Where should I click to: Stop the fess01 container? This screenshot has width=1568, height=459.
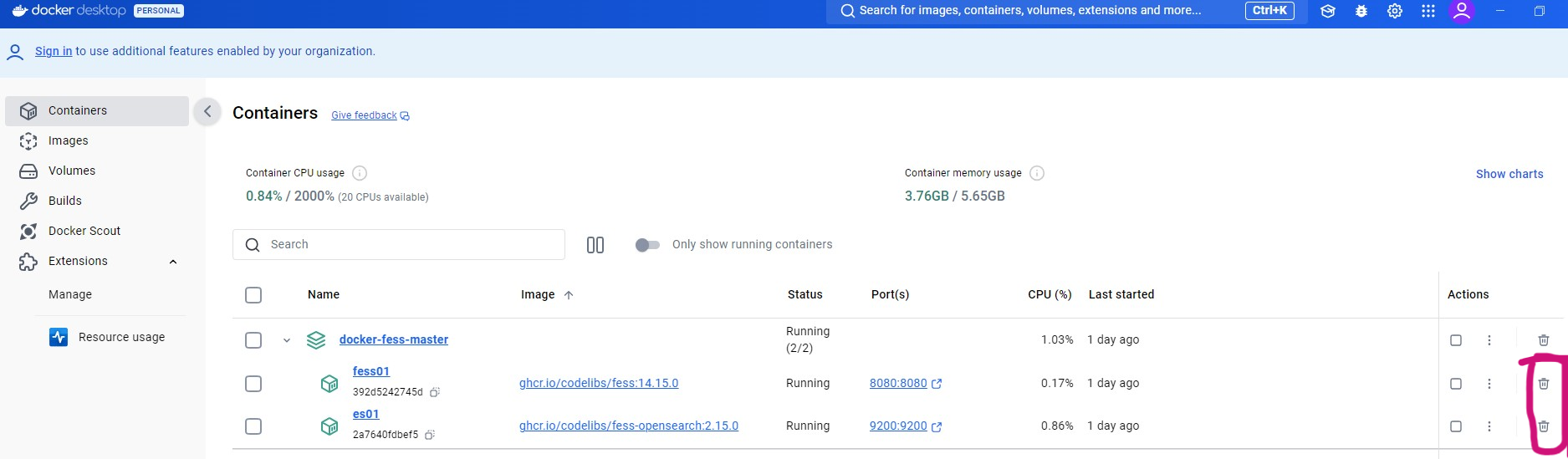point(1456,384)
